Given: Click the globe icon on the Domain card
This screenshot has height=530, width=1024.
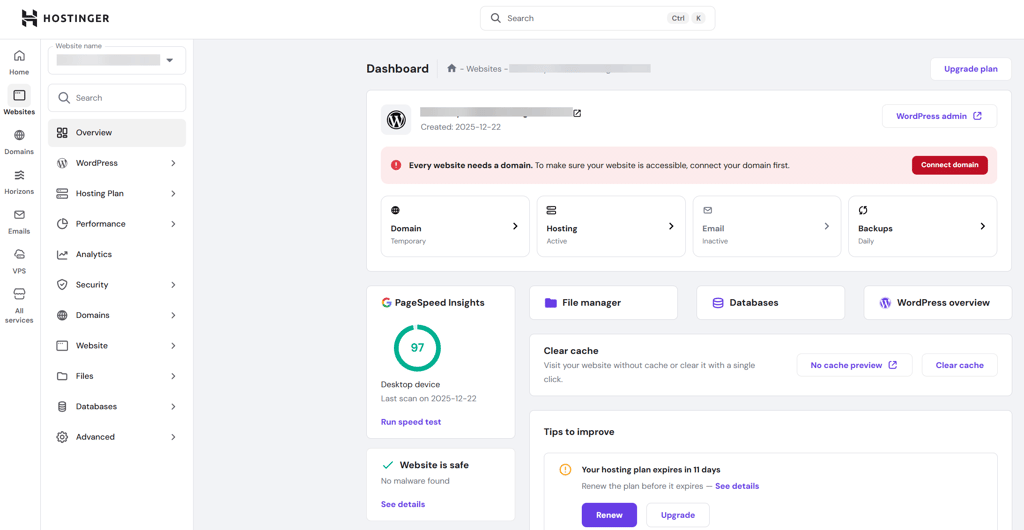Looking at the screenshot, I should 395,210.
